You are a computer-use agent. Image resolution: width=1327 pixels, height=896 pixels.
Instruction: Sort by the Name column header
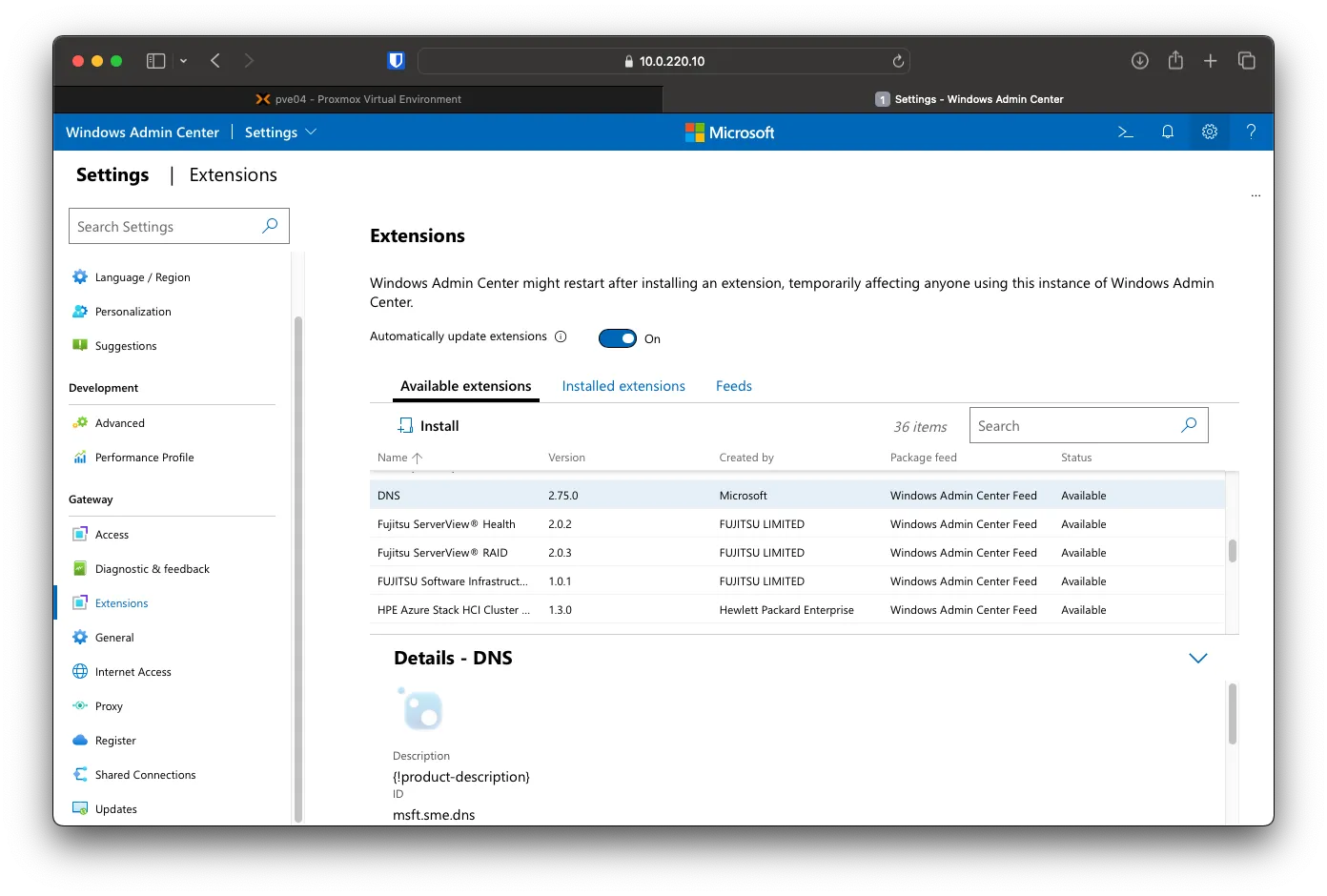point(399,458)
